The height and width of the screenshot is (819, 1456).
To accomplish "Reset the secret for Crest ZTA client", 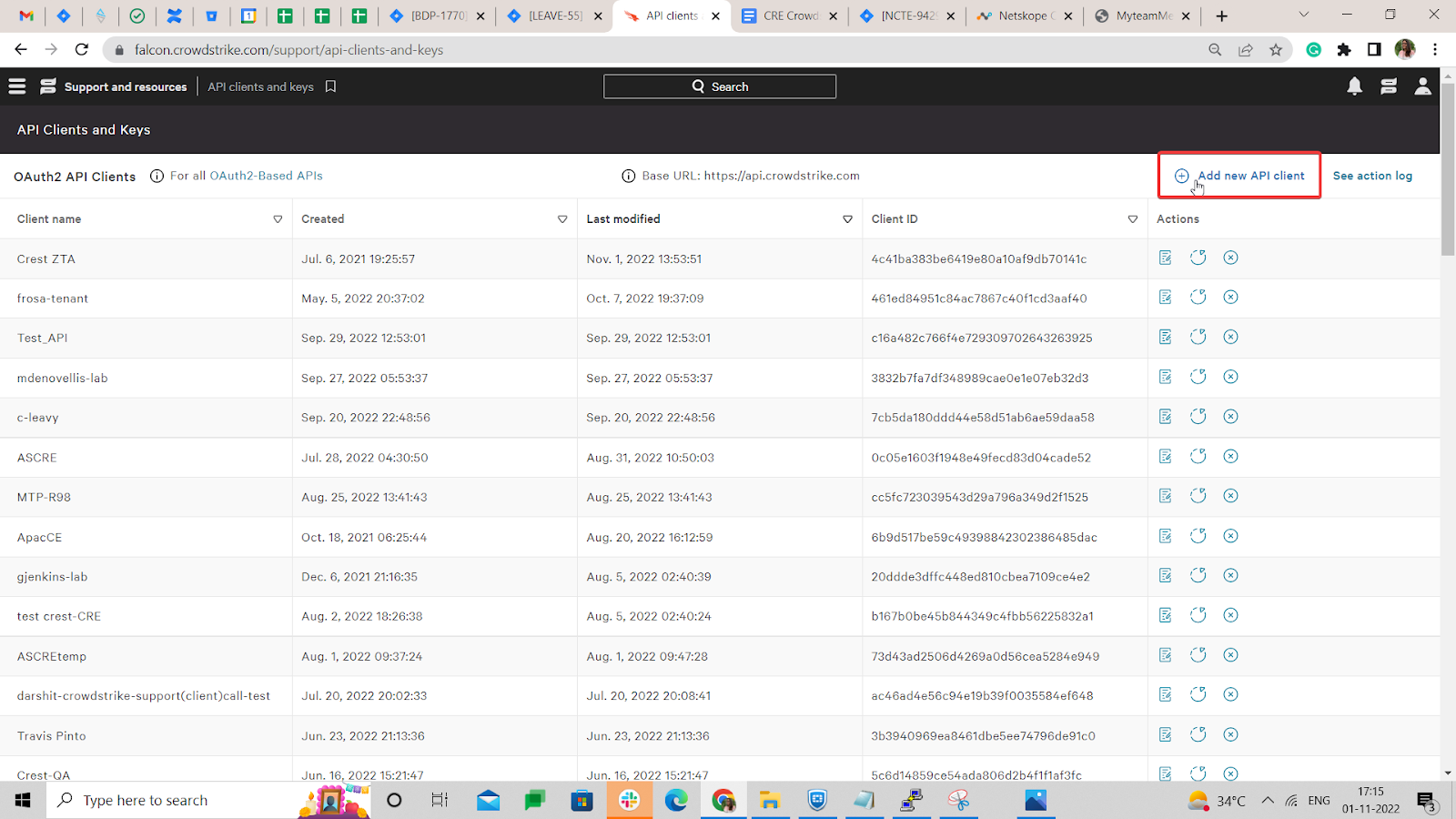I will coord(1198,258).
